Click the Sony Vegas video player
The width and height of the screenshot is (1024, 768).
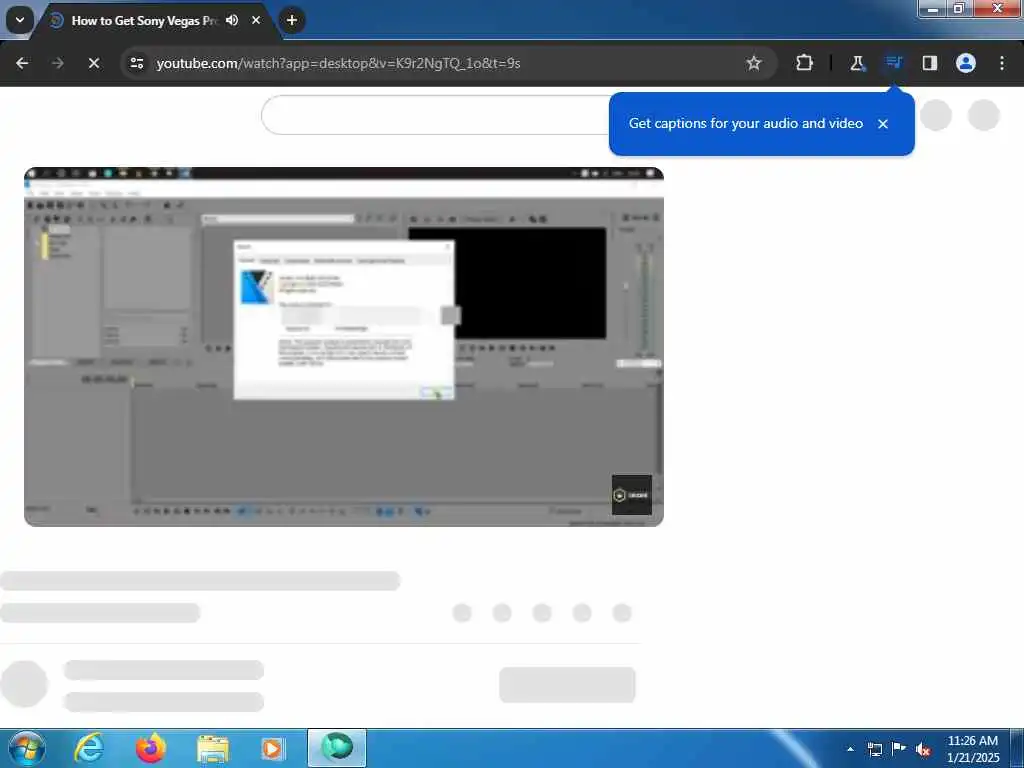click(344, 347)
